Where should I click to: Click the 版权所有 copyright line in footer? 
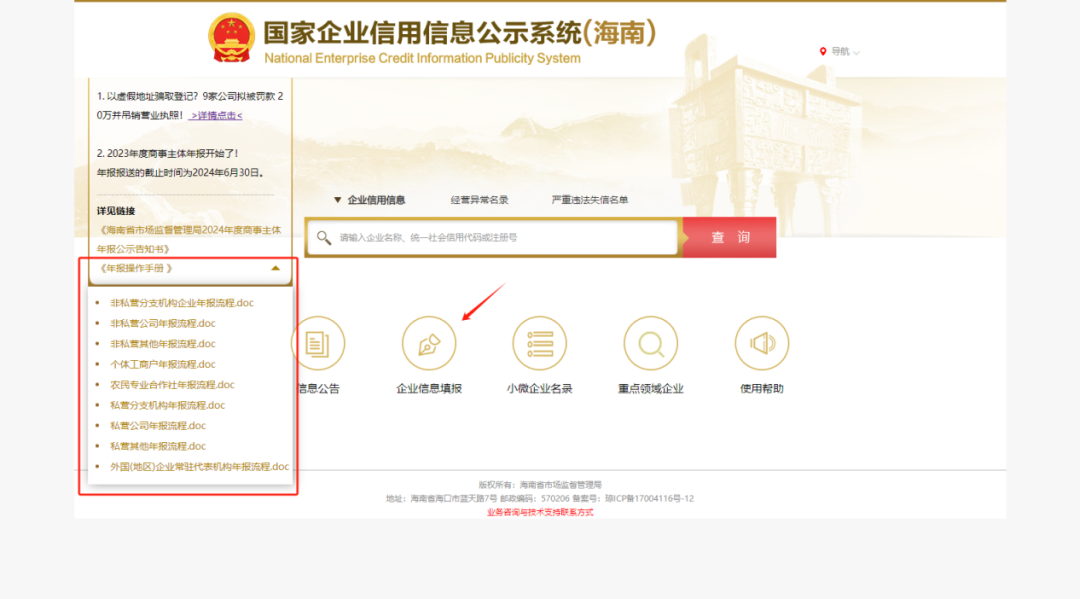click(540, 485)
